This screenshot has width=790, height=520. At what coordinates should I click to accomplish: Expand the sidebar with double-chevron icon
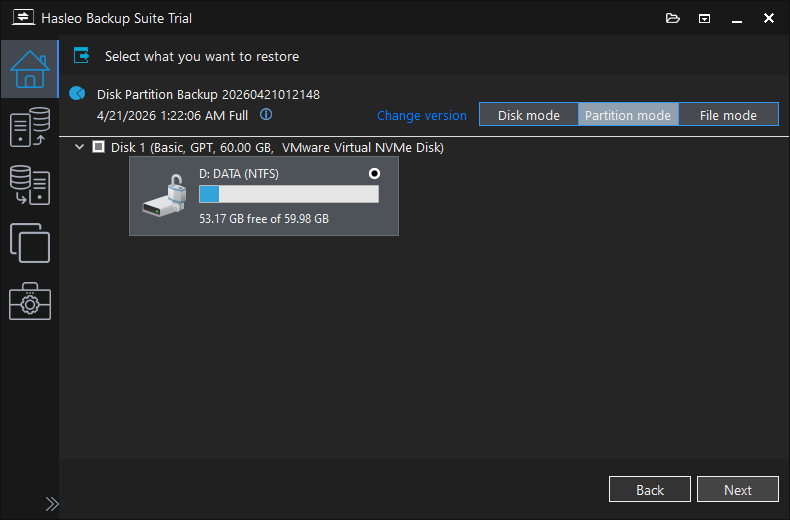(x=52, y=504)
